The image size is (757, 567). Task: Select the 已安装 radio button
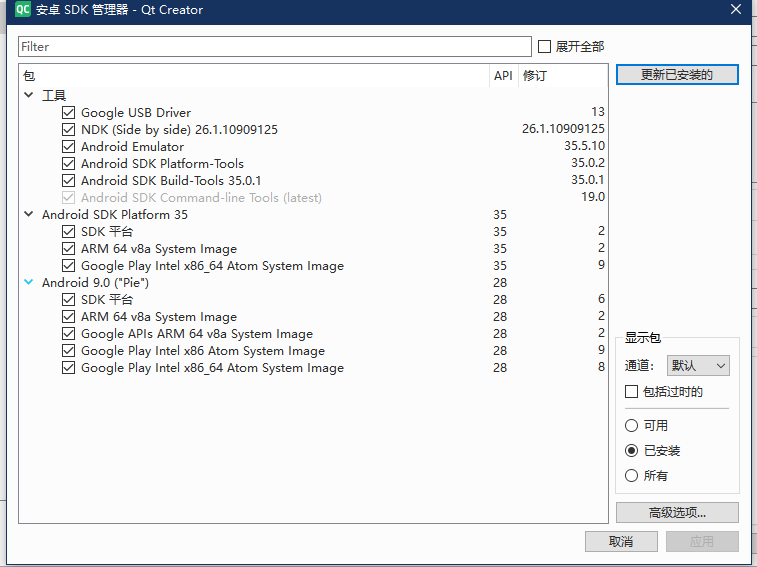point(631,451)
